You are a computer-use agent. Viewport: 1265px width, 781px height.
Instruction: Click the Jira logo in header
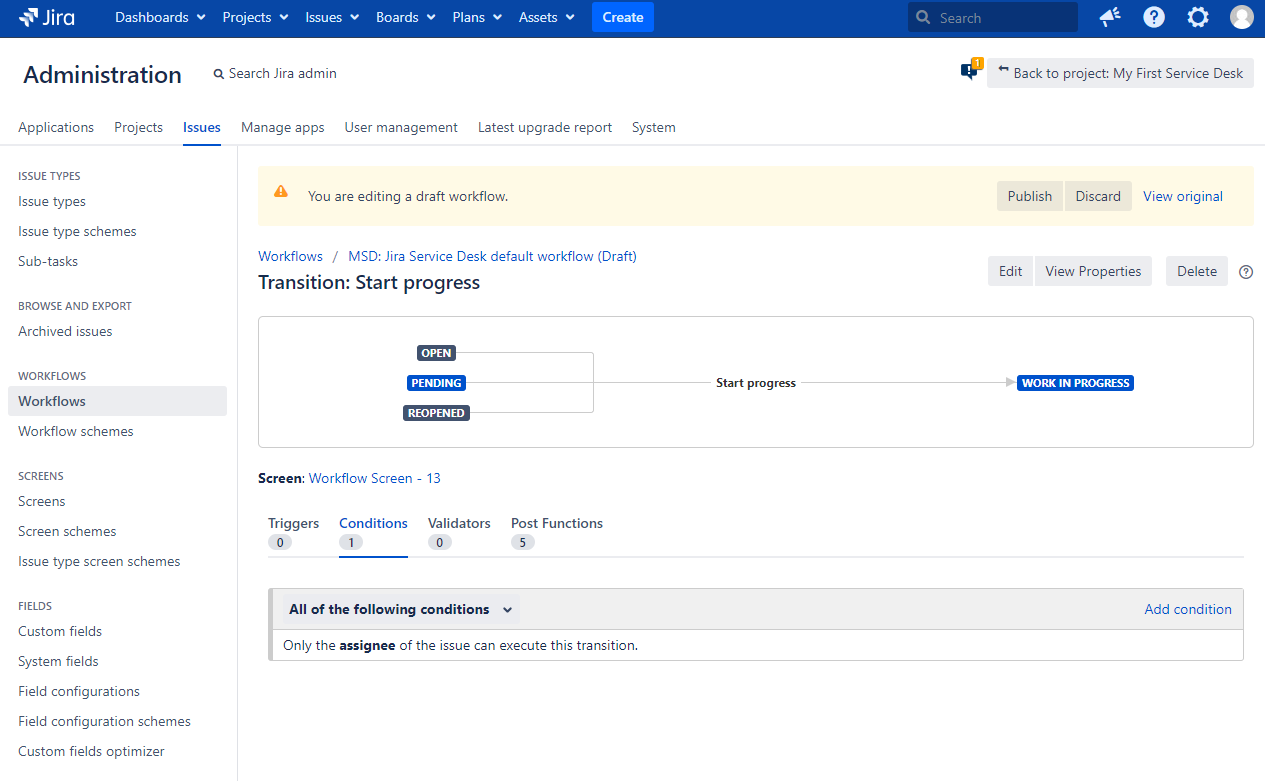click(x=47, y=17)
